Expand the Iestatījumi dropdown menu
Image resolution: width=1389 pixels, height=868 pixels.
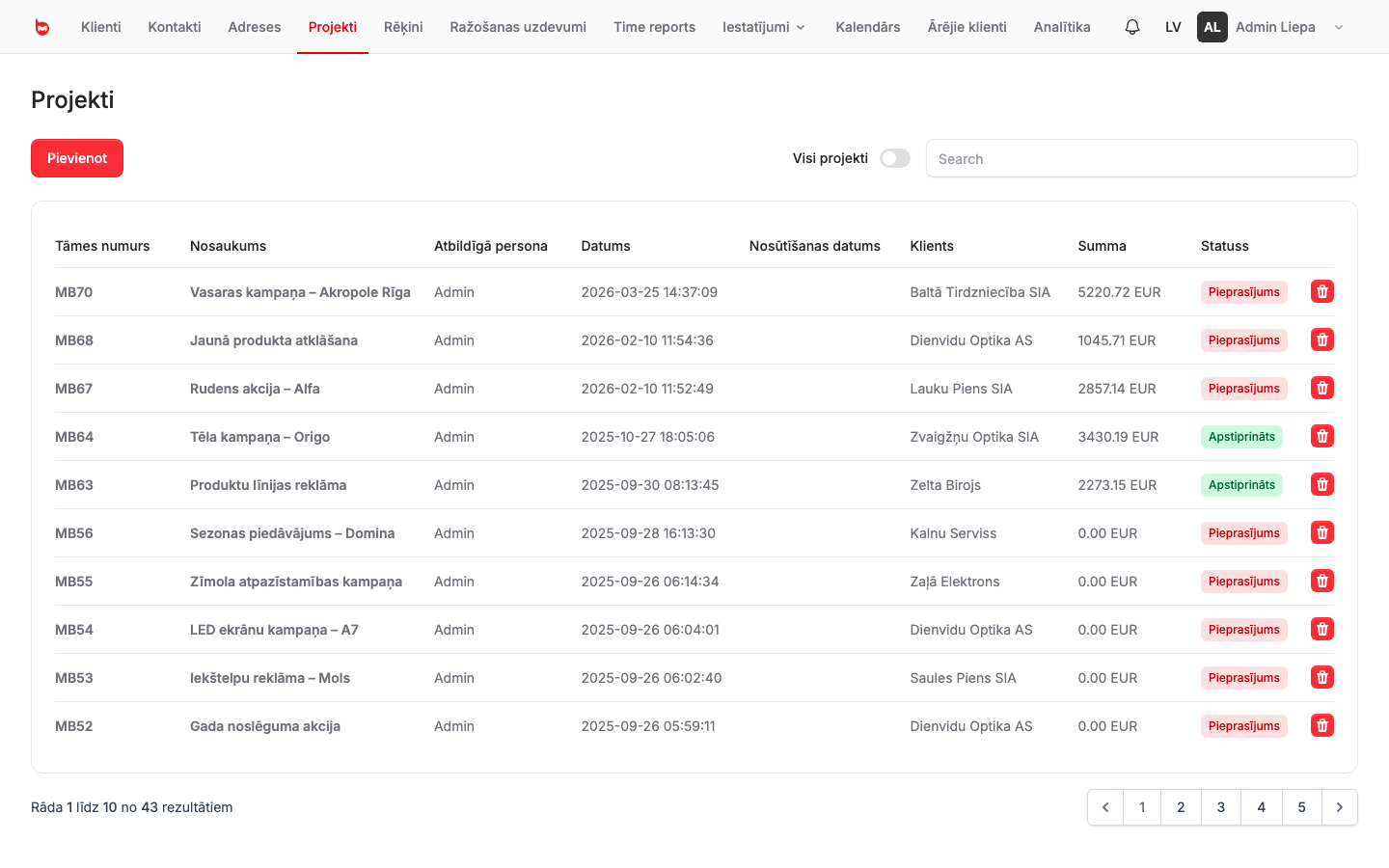(764, 27)
